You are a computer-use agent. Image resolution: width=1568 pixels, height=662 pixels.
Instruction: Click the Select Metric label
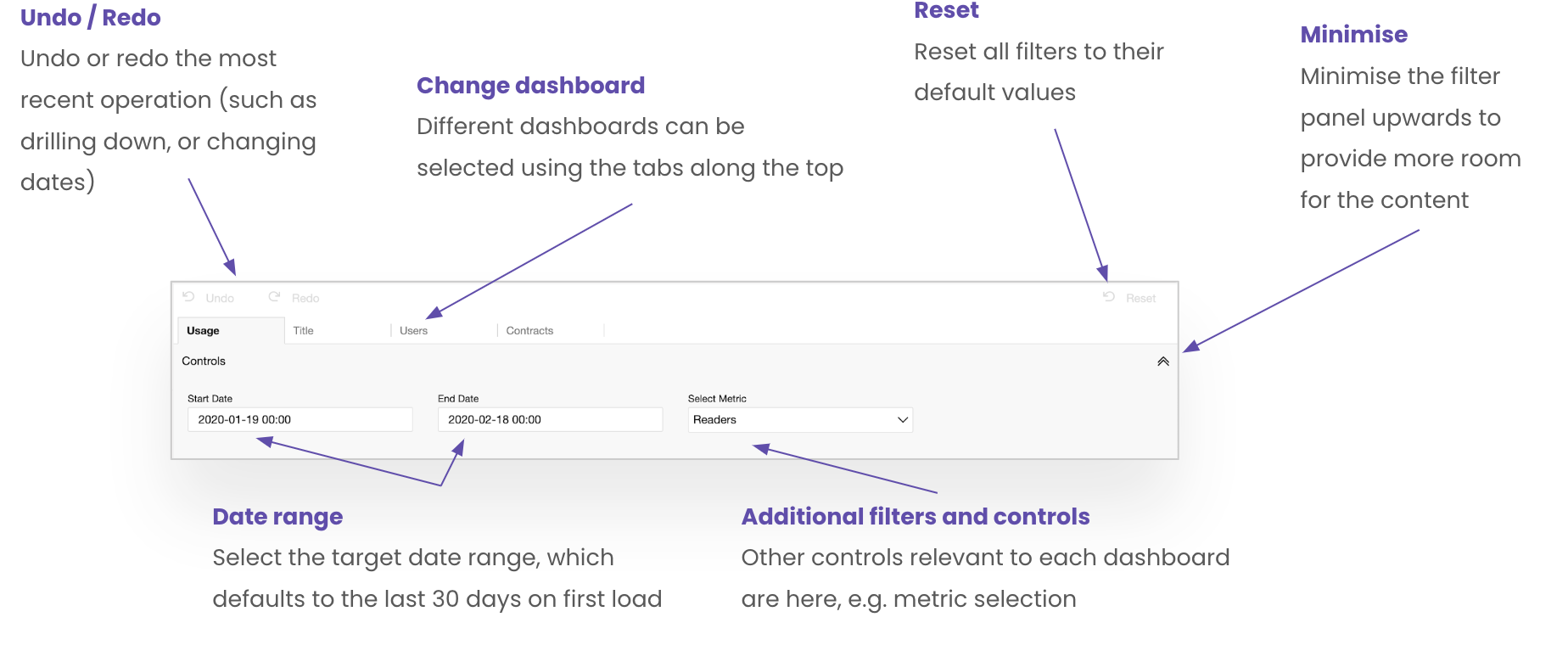(717, 399)
